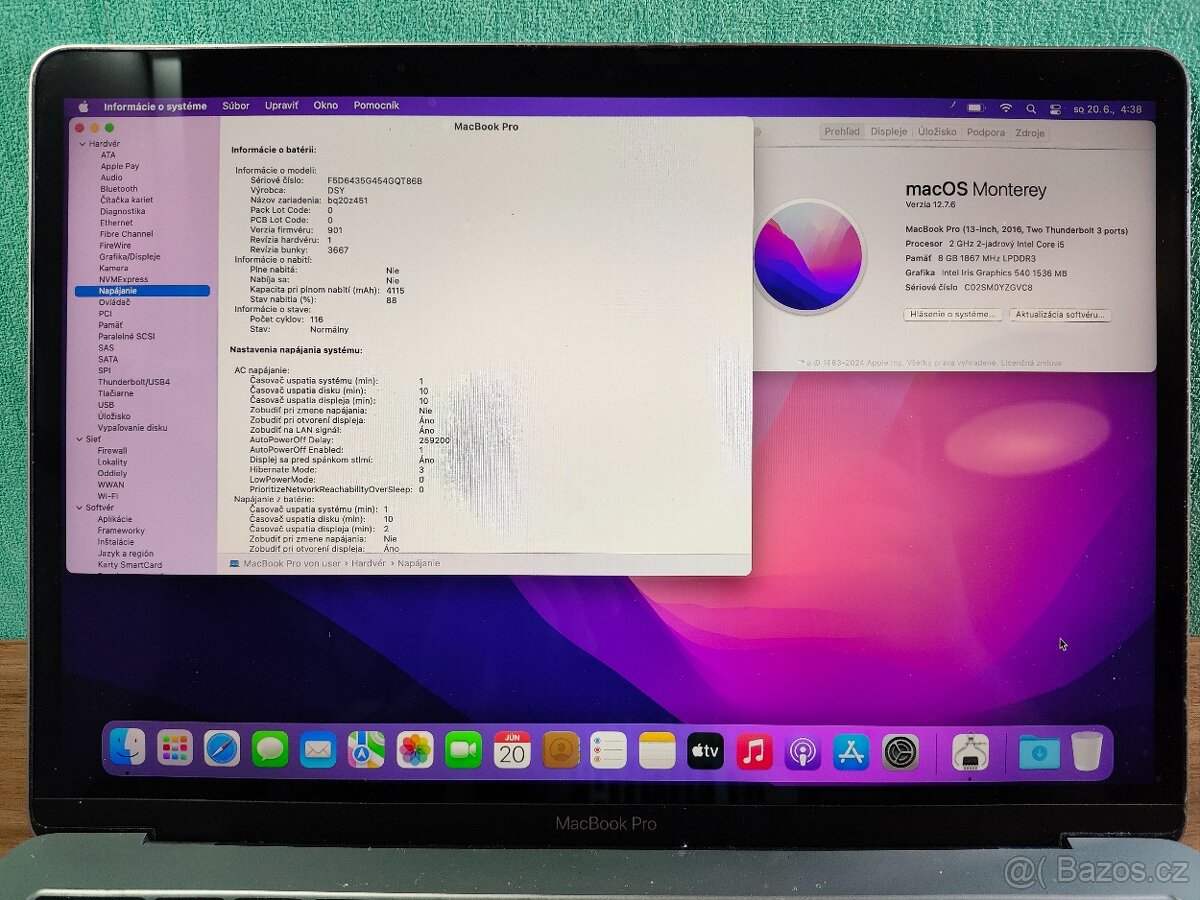Select Kamera in the sidebar
The height and width of the screenshot is (900, 1200).
[113, 268]
